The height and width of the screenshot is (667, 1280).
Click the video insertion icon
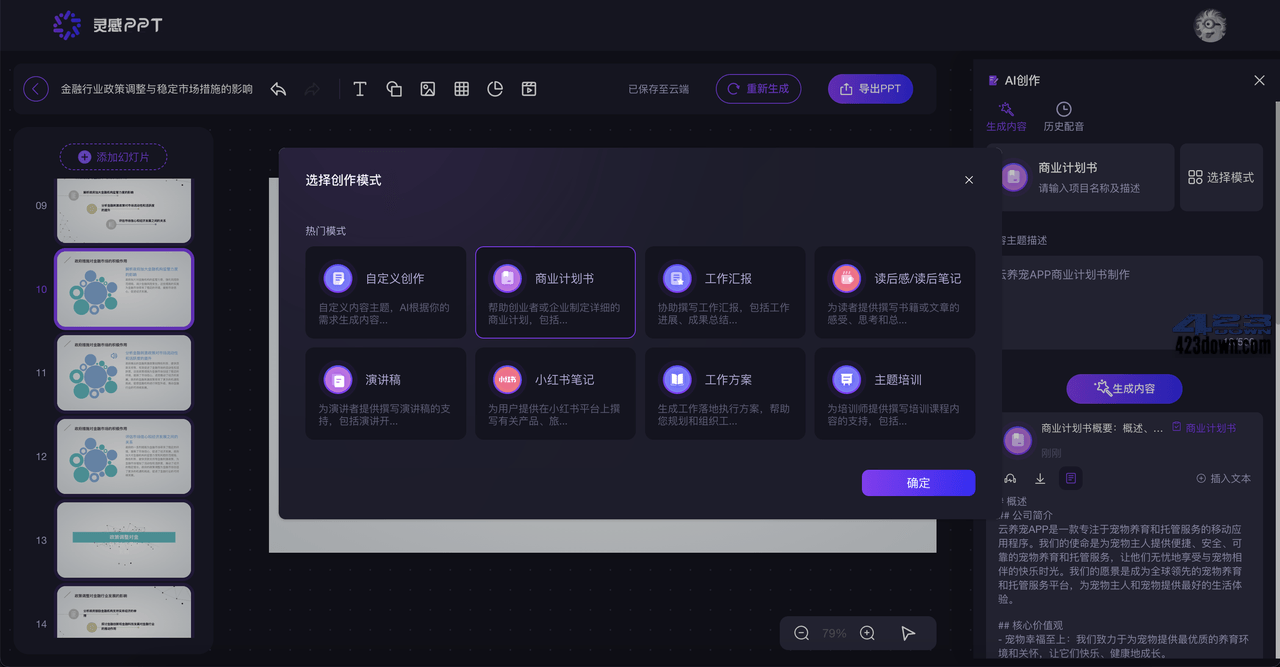529,88
